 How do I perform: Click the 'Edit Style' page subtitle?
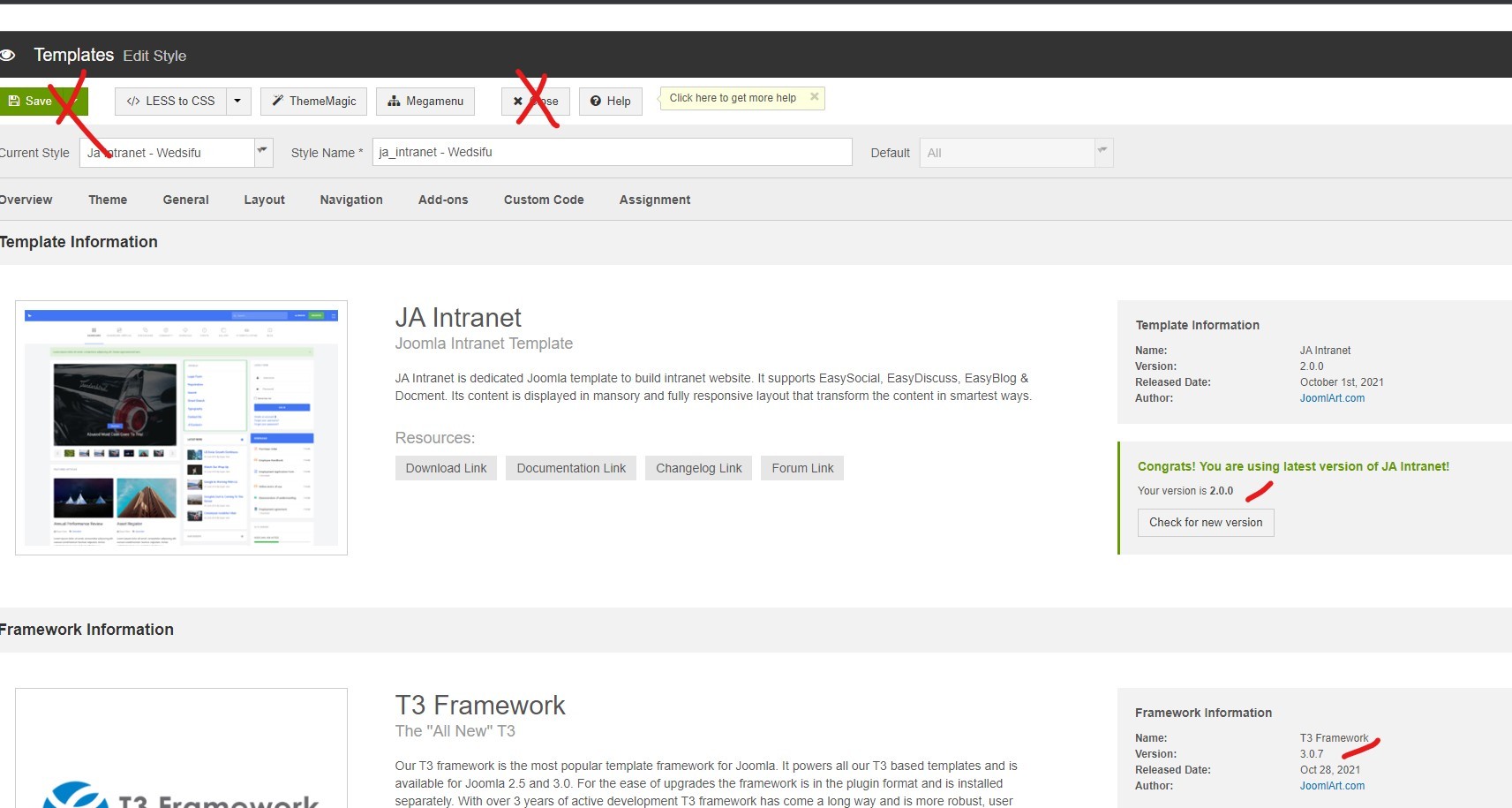point(154,56)
